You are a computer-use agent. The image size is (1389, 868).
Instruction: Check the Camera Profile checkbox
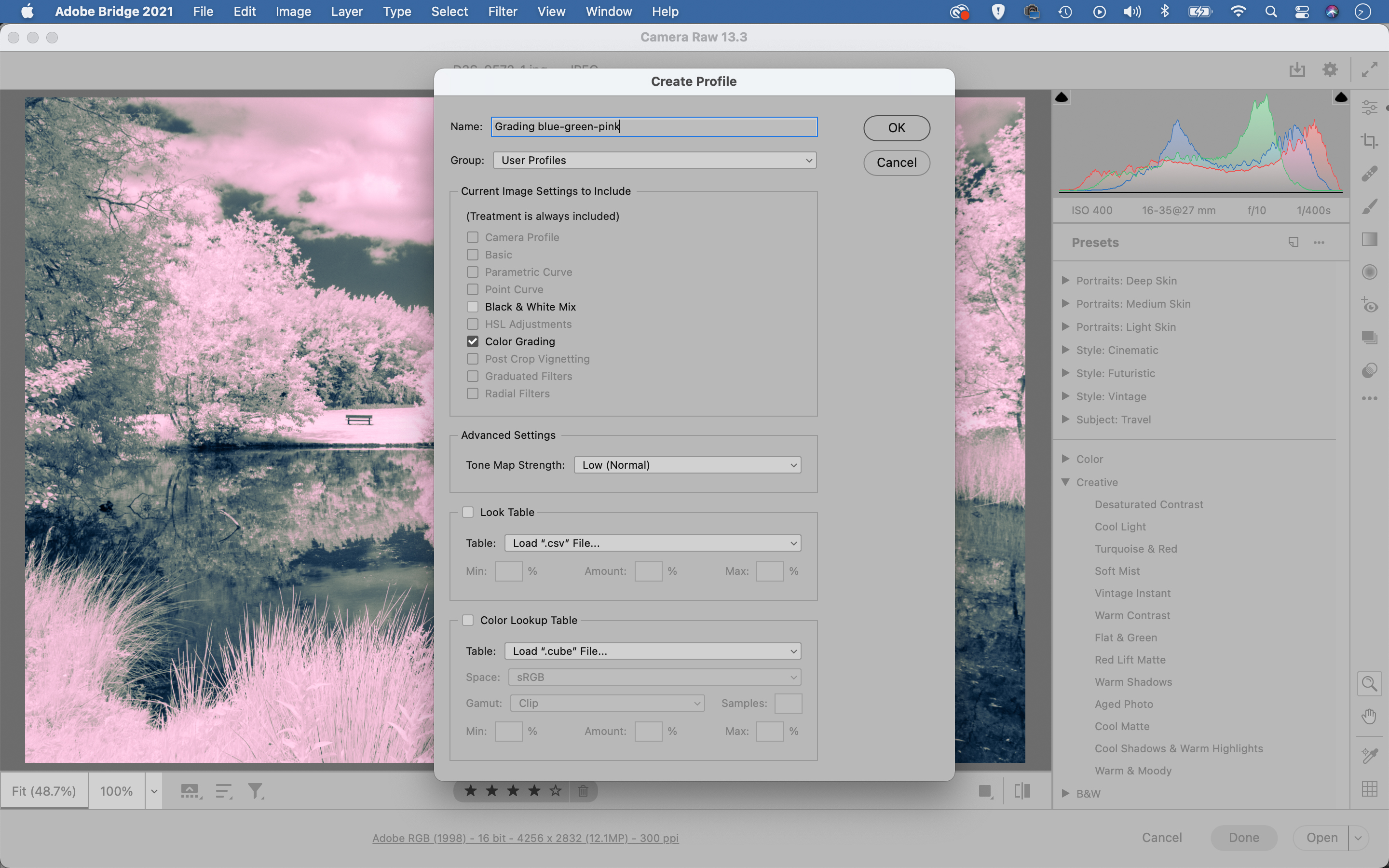click(472, 237)
